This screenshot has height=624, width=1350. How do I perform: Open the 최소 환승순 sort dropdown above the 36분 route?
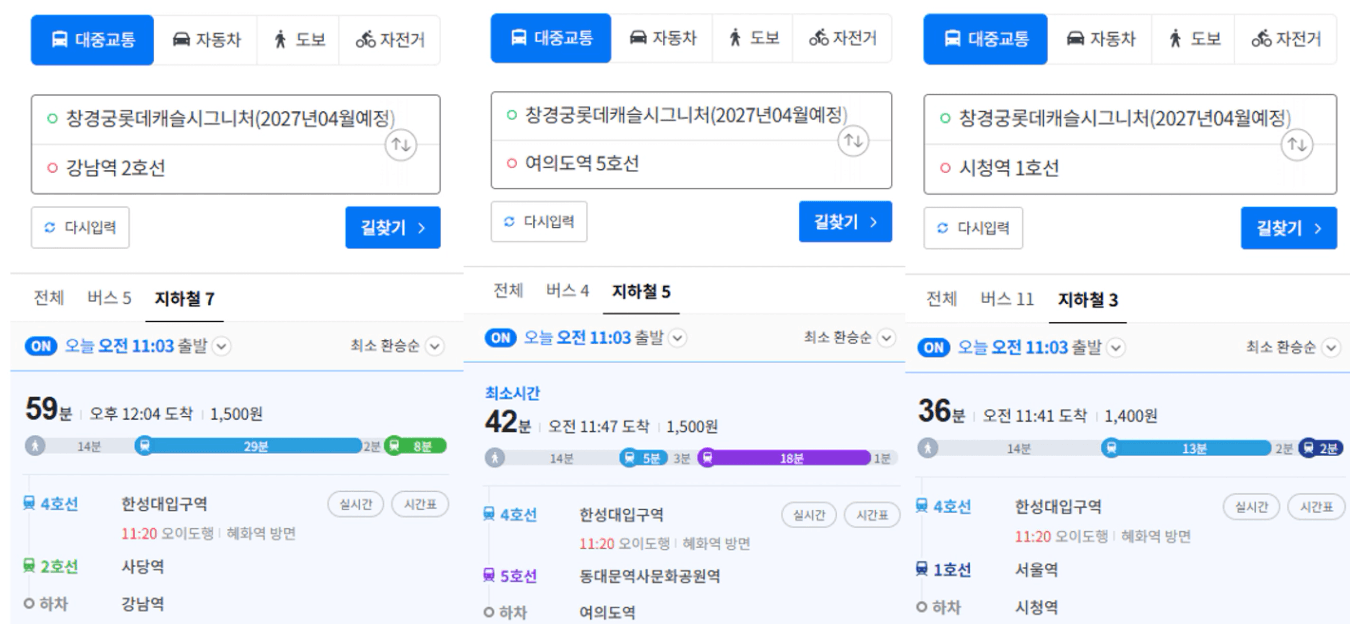pyautogui.click(x=1330, y=347)
